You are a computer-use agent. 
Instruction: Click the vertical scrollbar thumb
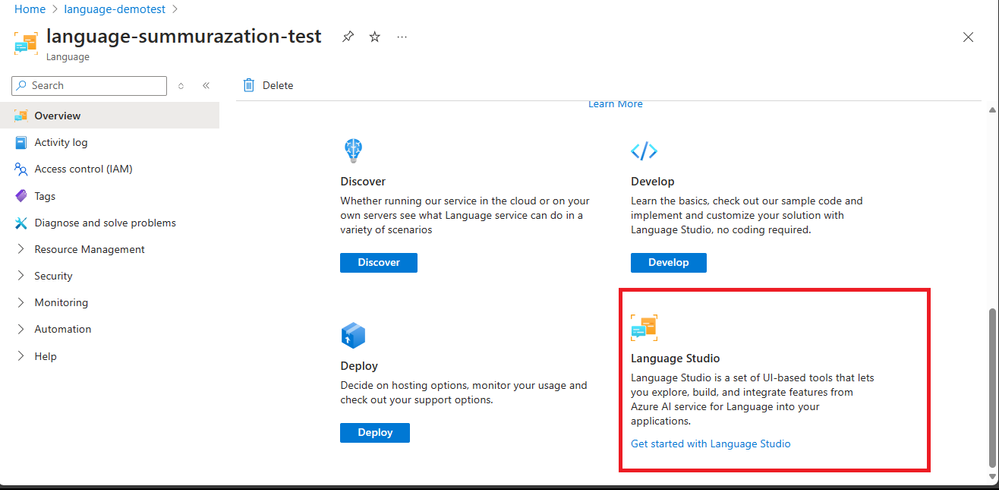[x=993, y=387]
